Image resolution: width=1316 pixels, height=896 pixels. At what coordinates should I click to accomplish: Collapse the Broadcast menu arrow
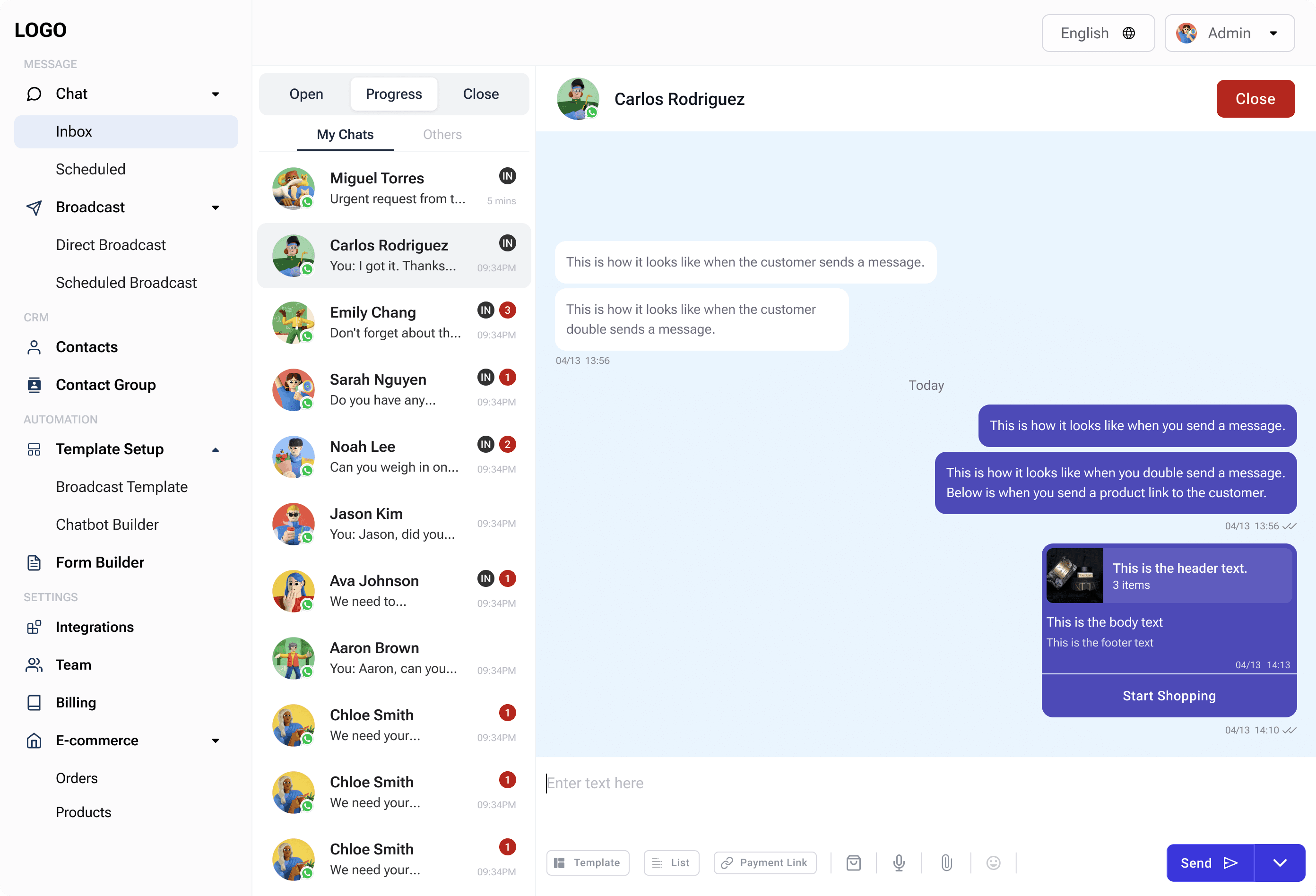[215, 207]
